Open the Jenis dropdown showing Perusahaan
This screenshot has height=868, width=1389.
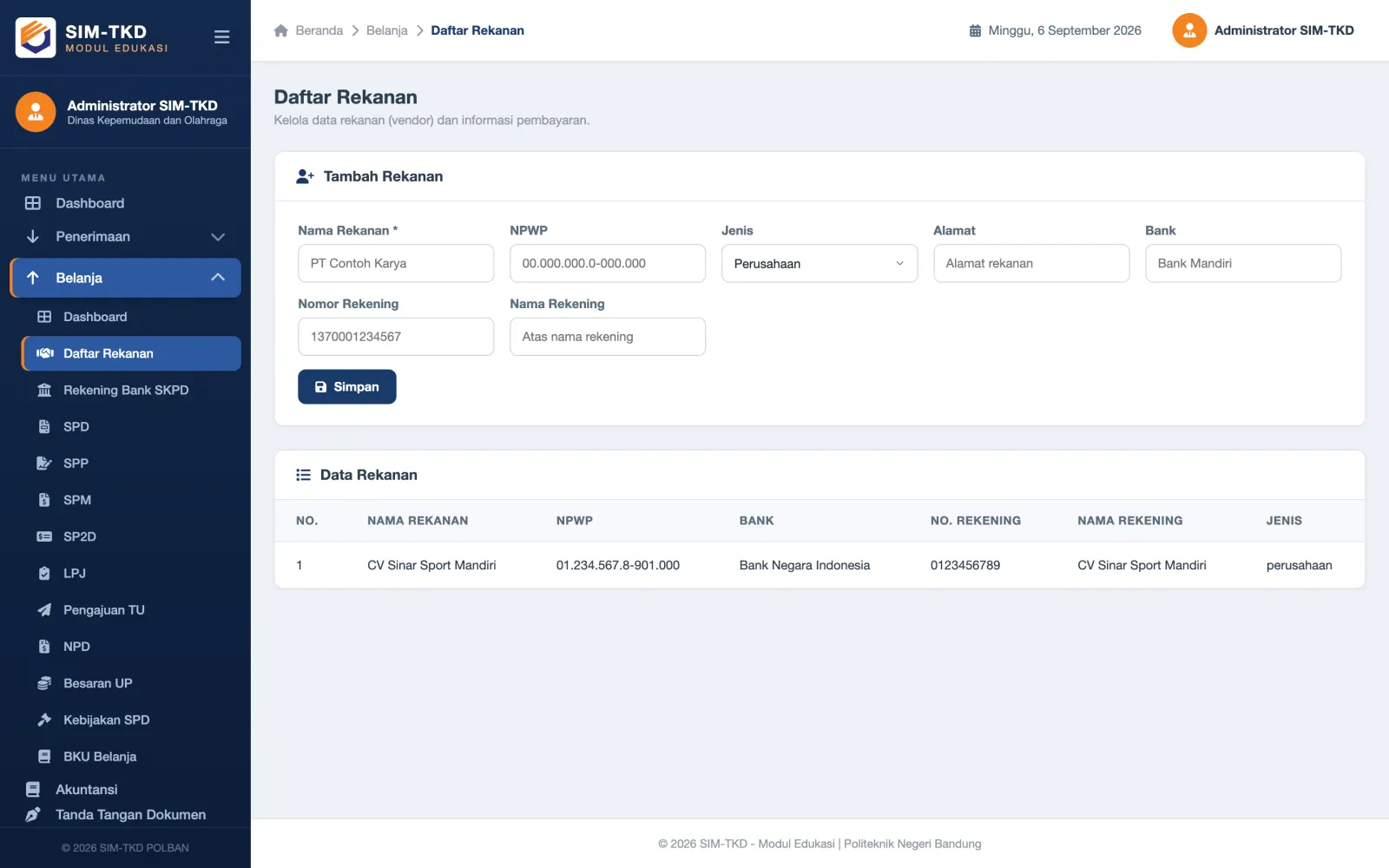coord(820,263)
